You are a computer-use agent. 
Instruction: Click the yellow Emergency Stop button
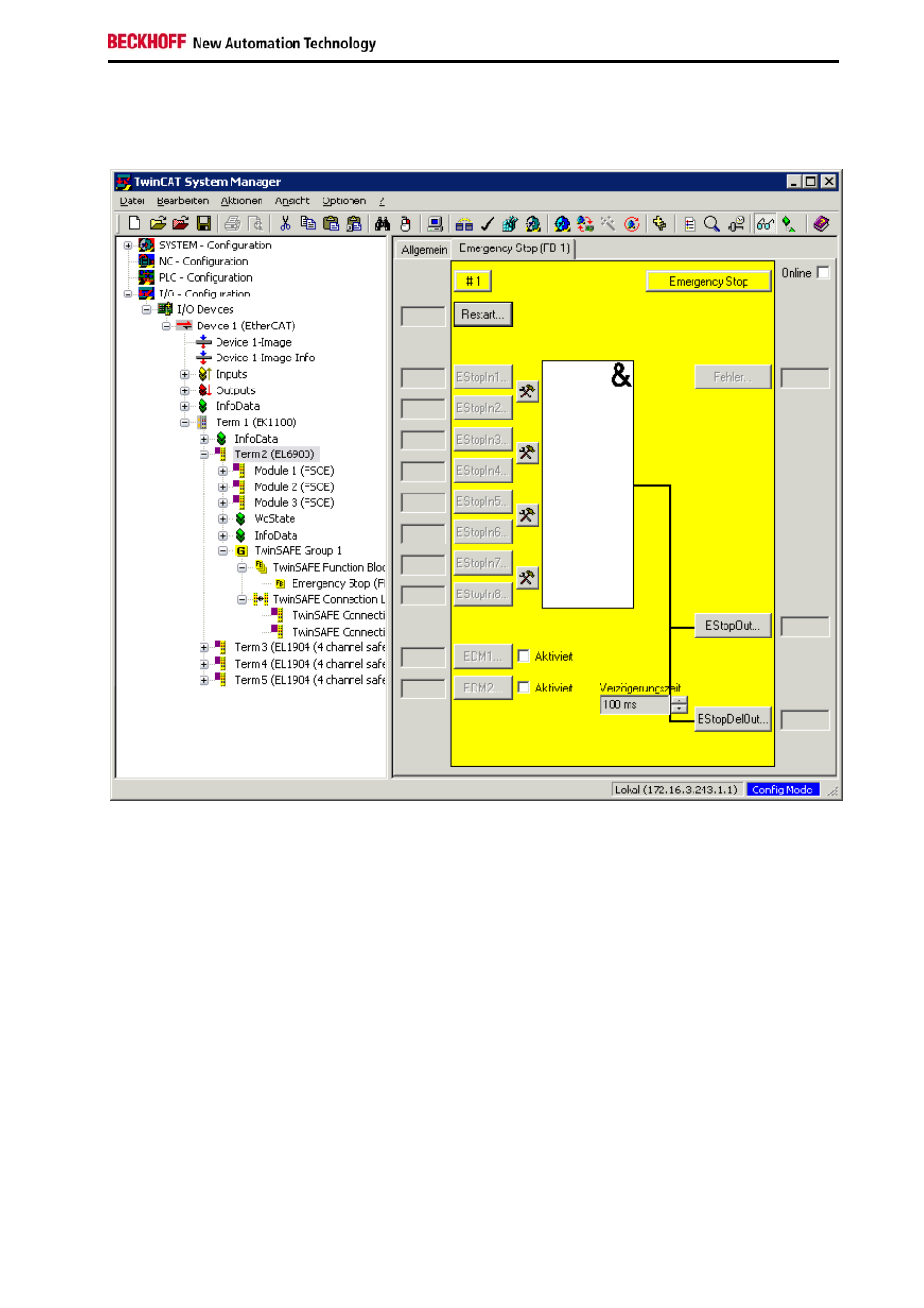[x=708, y=281]
